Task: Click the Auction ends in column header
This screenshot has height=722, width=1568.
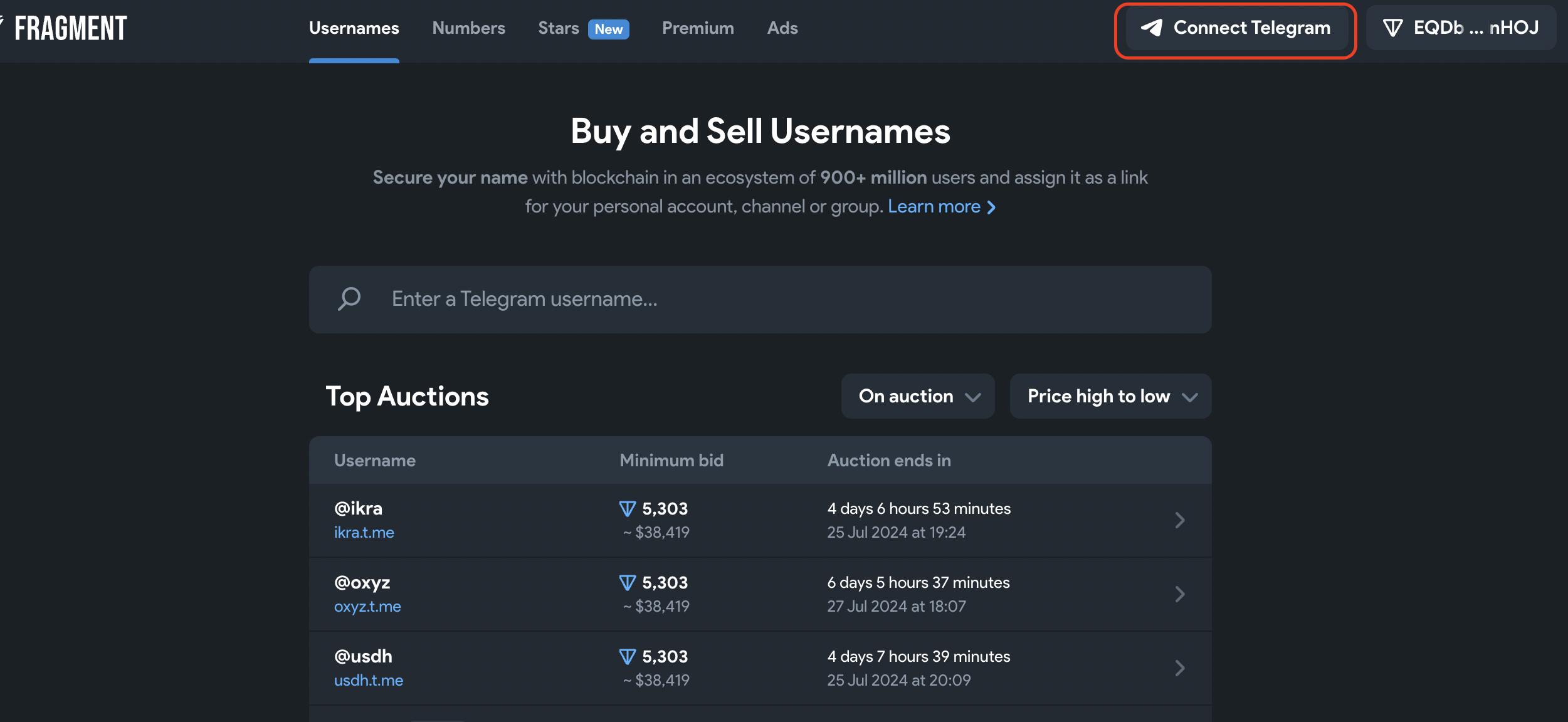Action: pos(889,461)
